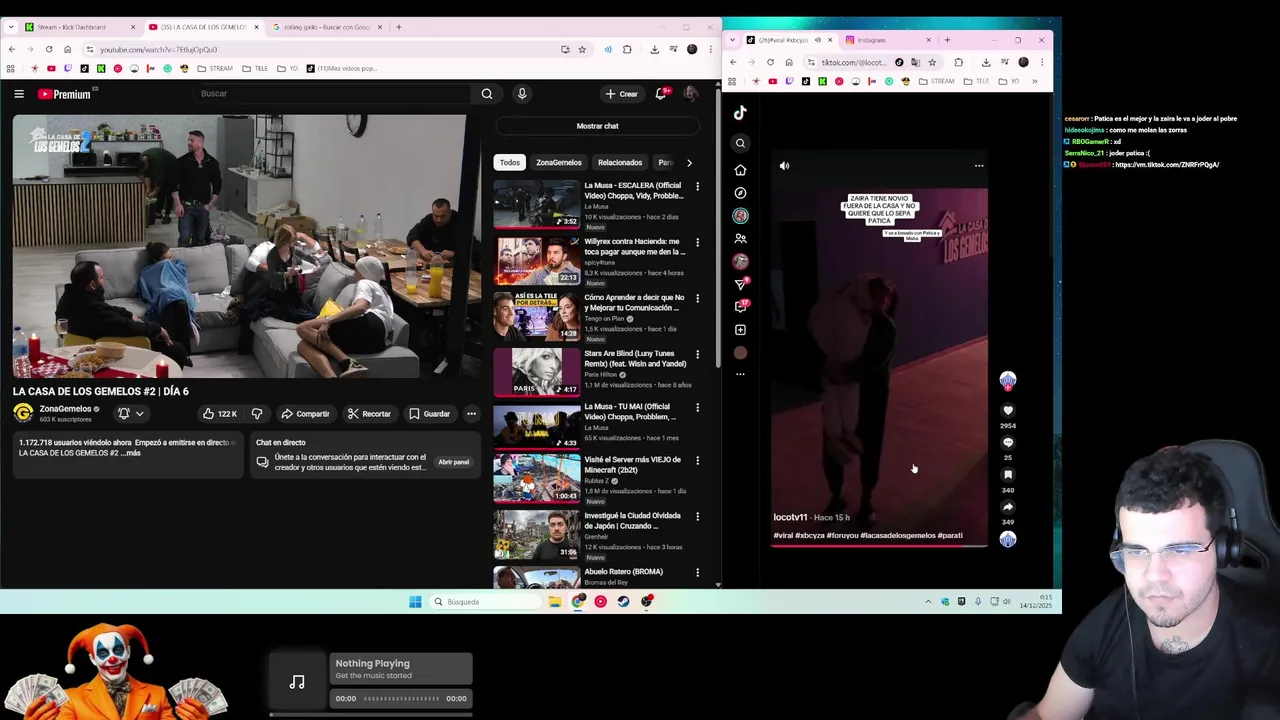The image size is (1280, 720).
Task: Click the Crear button on YouTube
Action: [x=621, y=94]
